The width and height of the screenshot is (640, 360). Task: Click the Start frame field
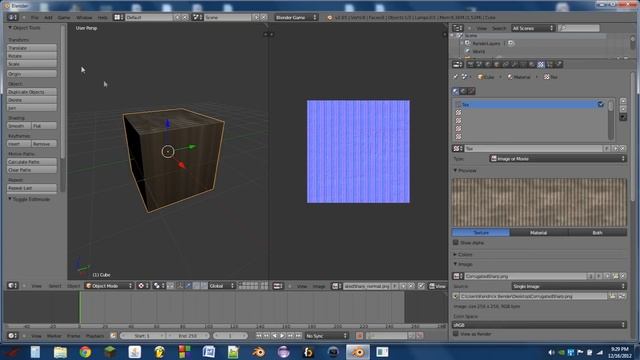[143, 336]
